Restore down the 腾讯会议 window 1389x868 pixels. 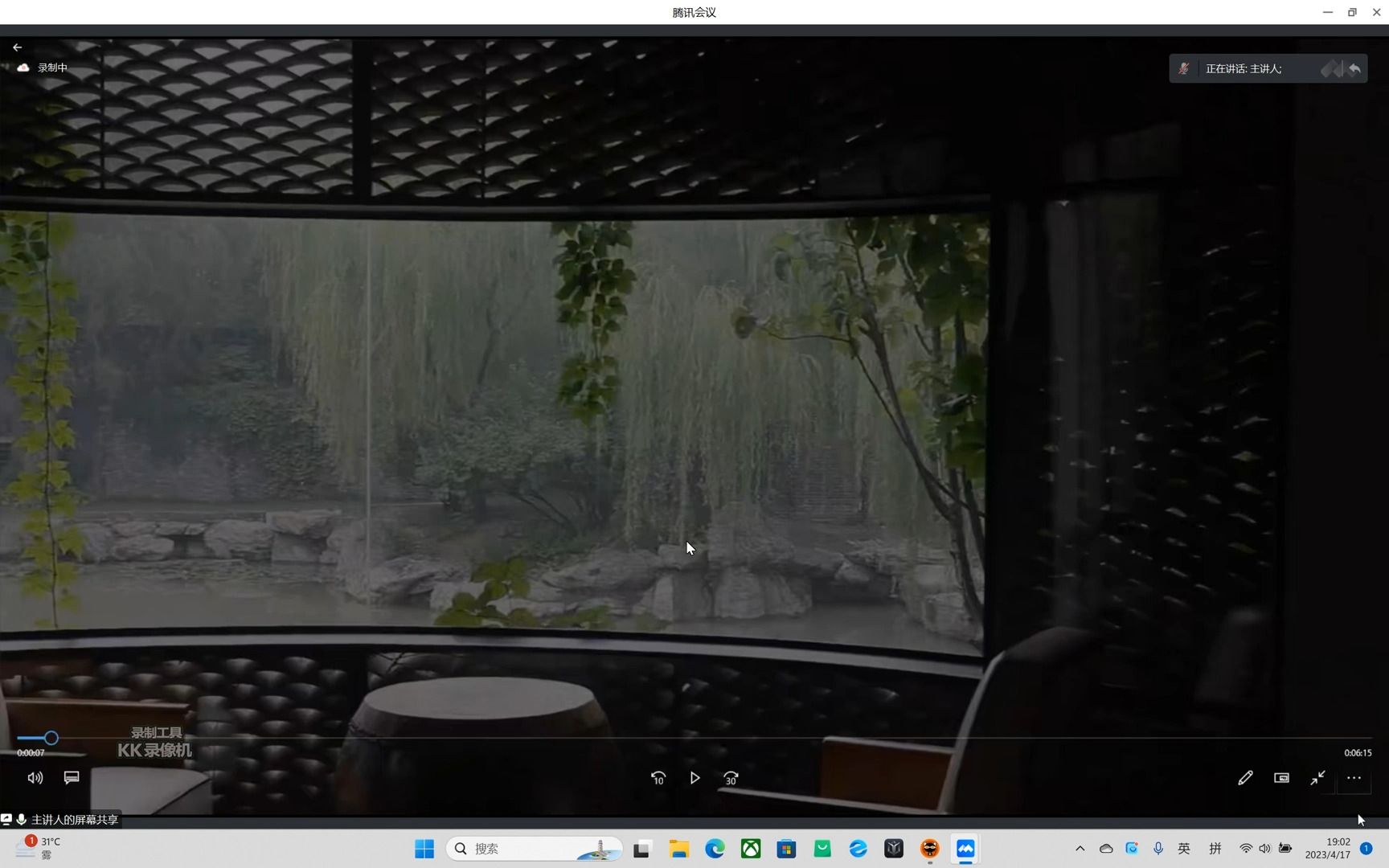pyautogui.click(x=1352, y=12)
